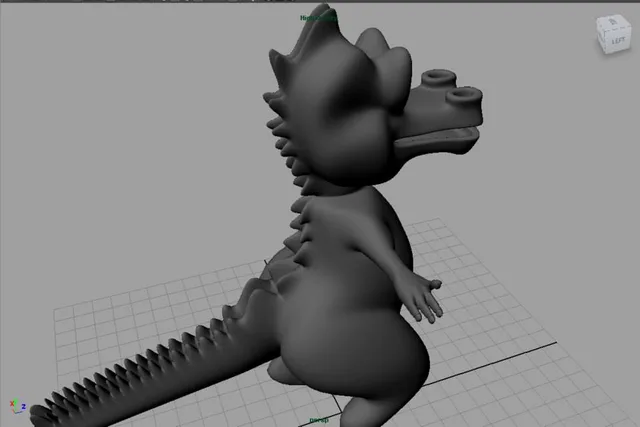Click the top face of the ViewCube
The image size is (640, 427).
(x=612, y=22)
